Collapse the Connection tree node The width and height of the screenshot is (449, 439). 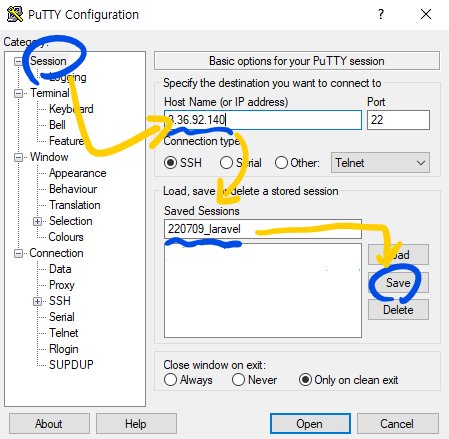[18, 253]
